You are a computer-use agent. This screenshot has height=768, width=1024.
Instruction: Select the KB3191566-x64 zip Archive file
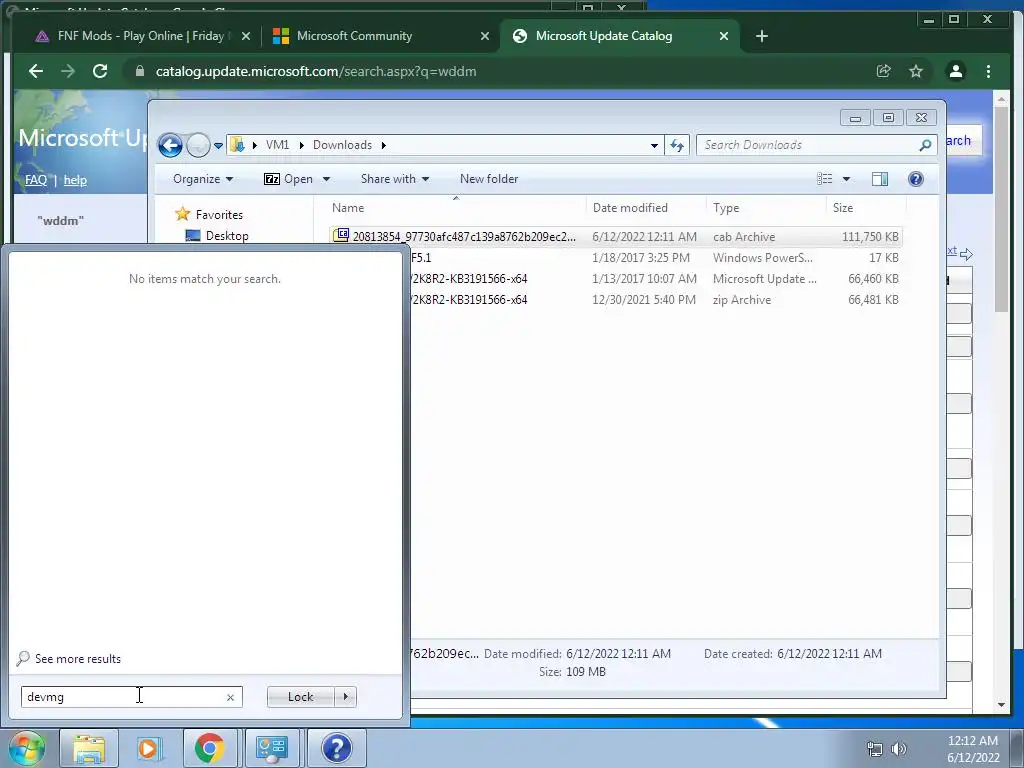656,300
